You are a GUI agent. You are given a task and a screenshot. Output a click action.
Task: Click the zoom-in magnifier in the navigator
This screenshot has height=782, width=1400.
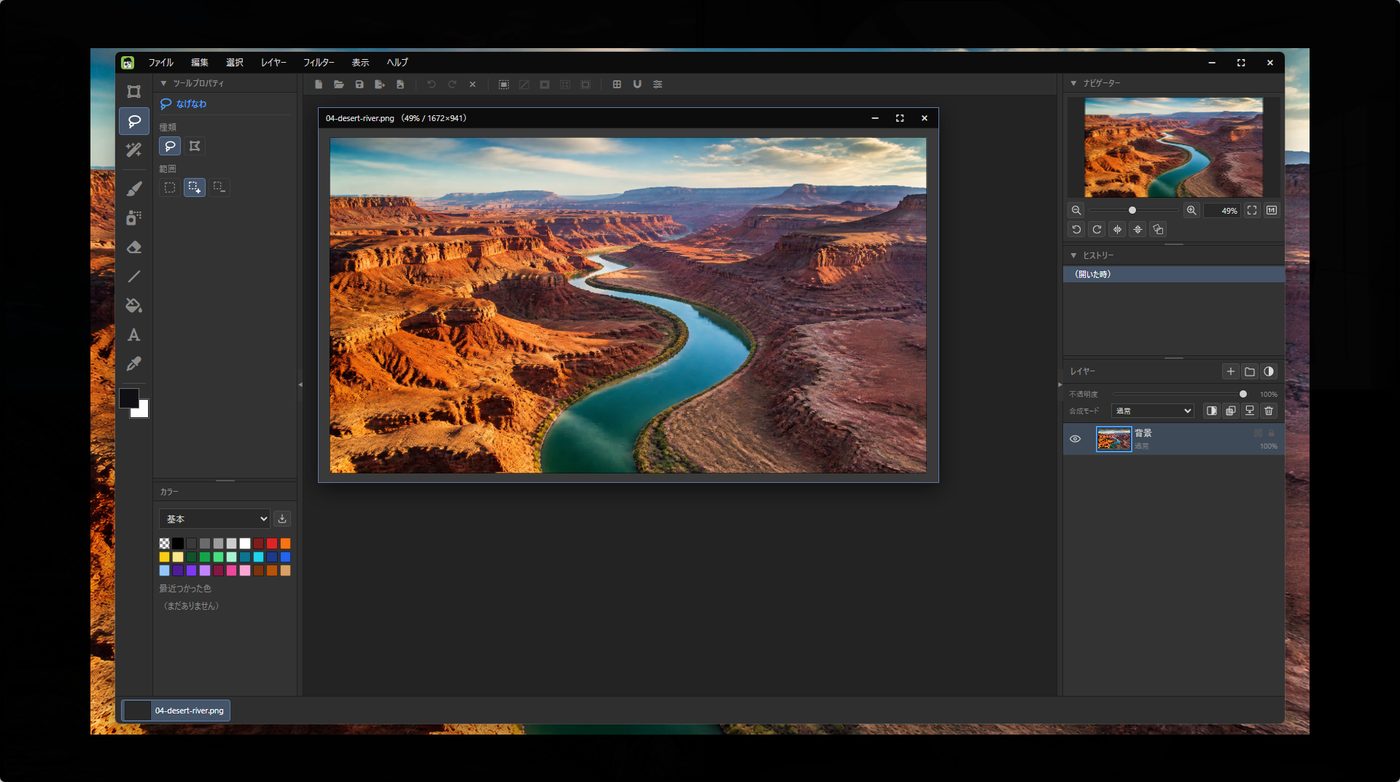(x=1191, y=210)
